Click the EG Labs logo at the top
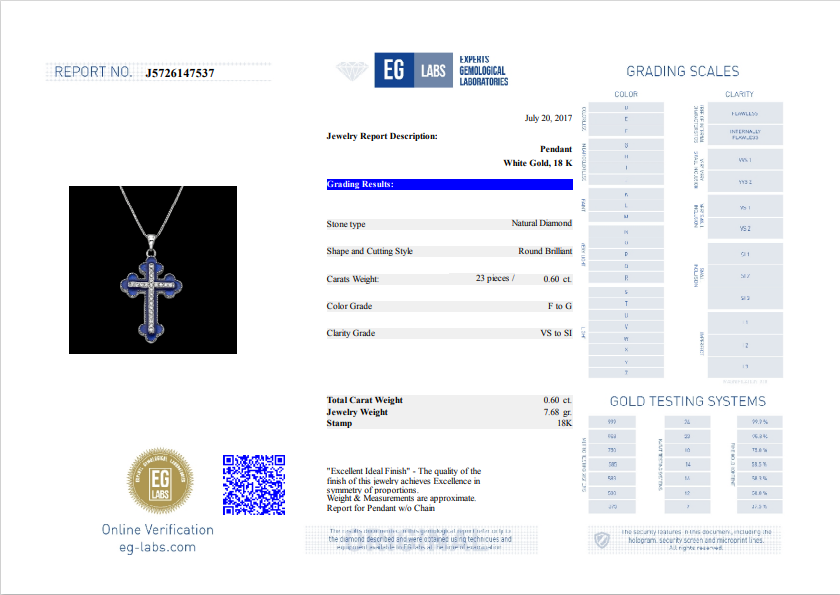This screenshot has height=595, width=840. point(414,70)
